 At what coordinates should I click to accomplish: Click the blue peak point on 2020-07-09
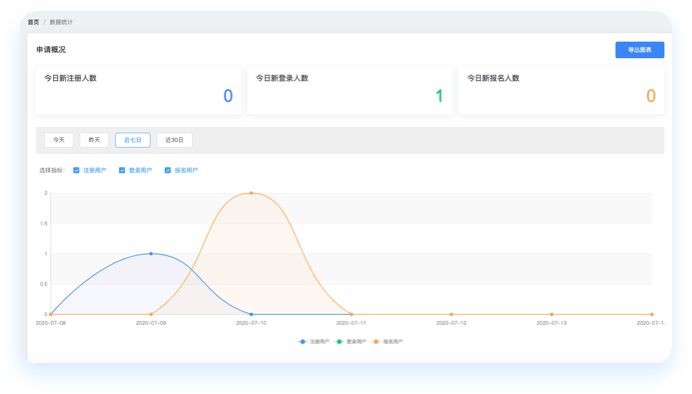click(151, 254)
